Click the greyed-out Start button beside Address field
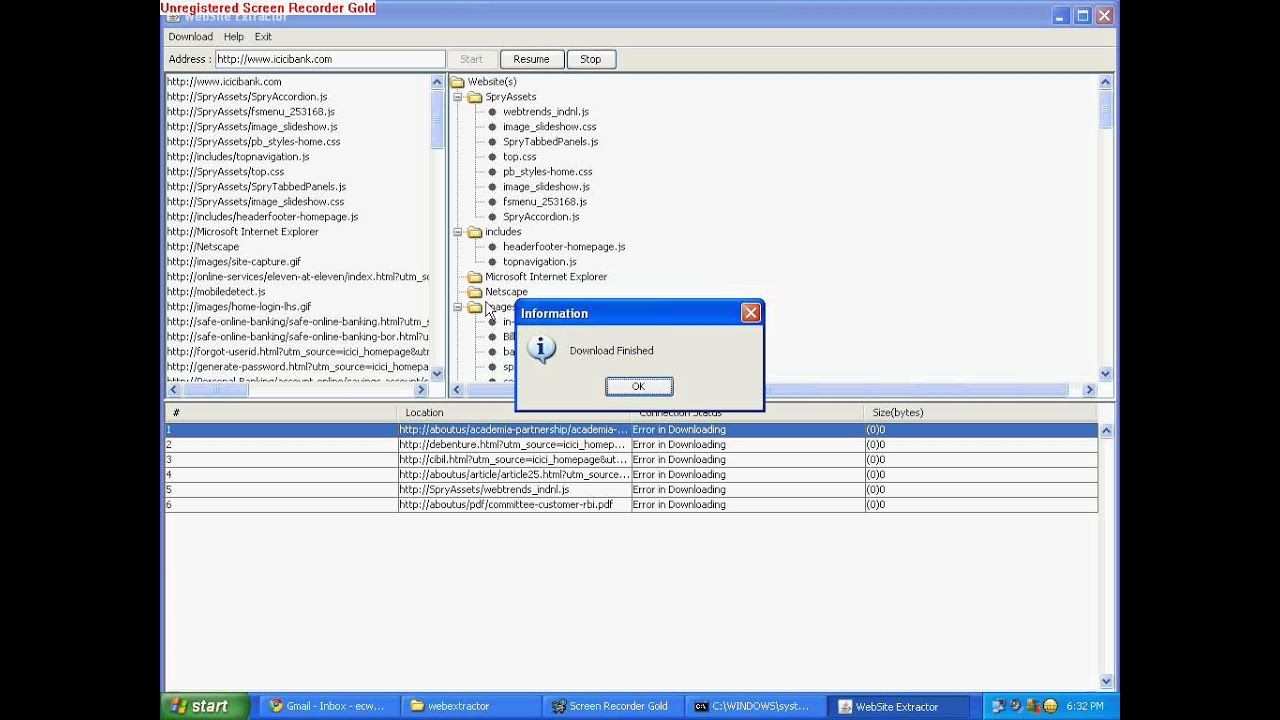This screenshot has height=720, width=1280. coord(471,59)
